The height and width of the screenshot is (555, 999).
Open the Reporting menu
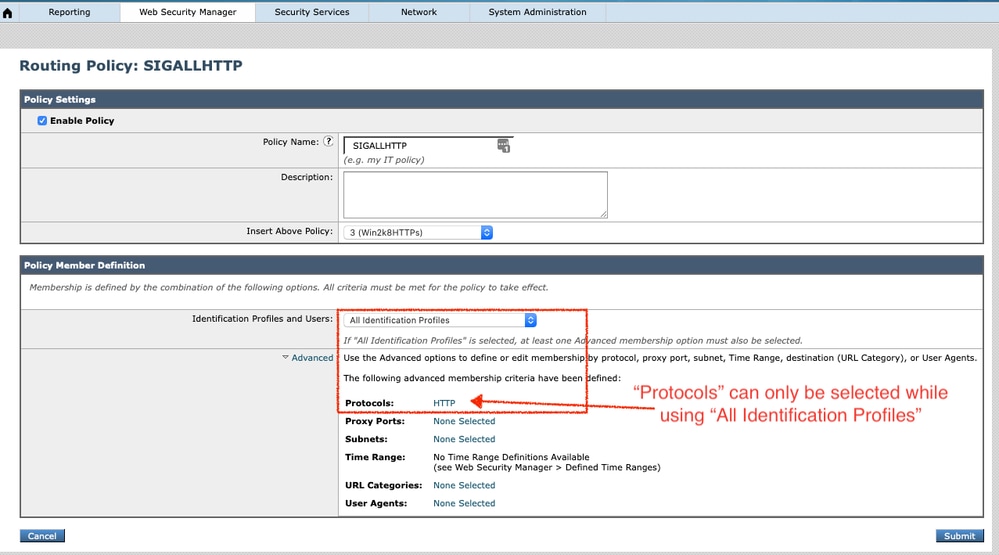tap(69, 12)
